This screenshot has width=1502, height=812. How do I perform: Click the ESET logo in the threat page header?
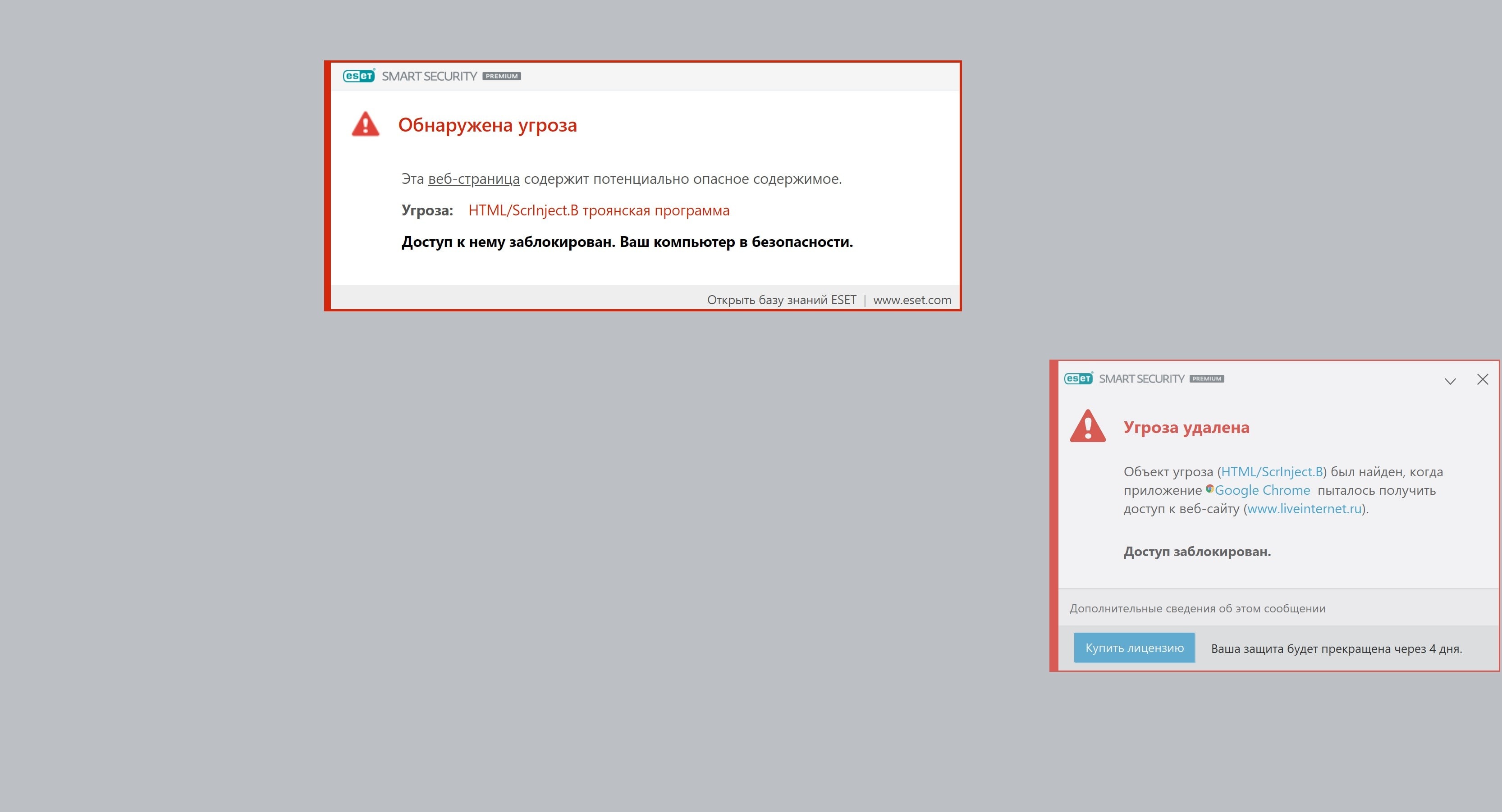point(358,76)
